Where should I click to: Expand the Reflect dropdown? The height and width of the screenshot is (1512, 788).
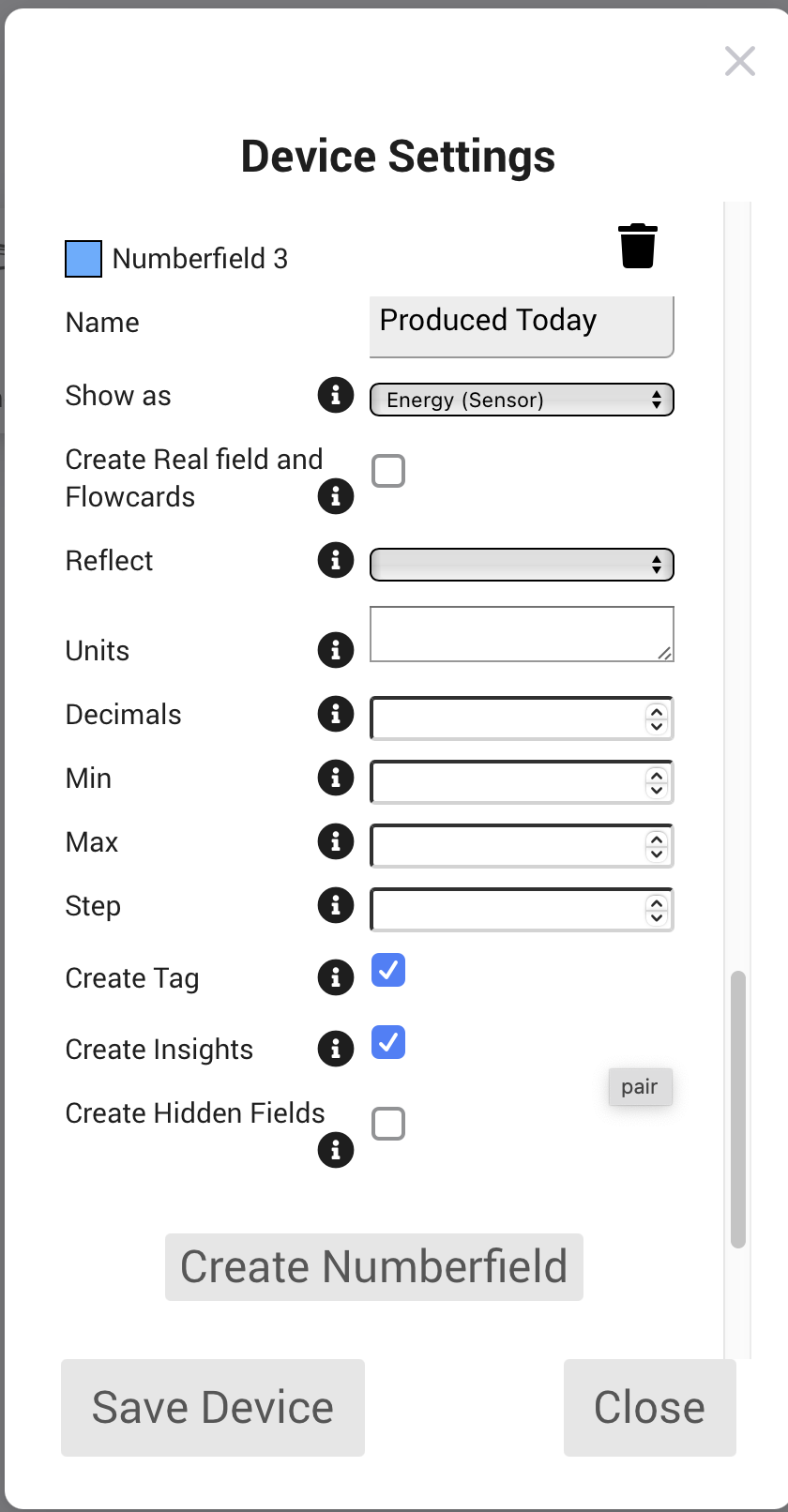[x=522, y=565]
